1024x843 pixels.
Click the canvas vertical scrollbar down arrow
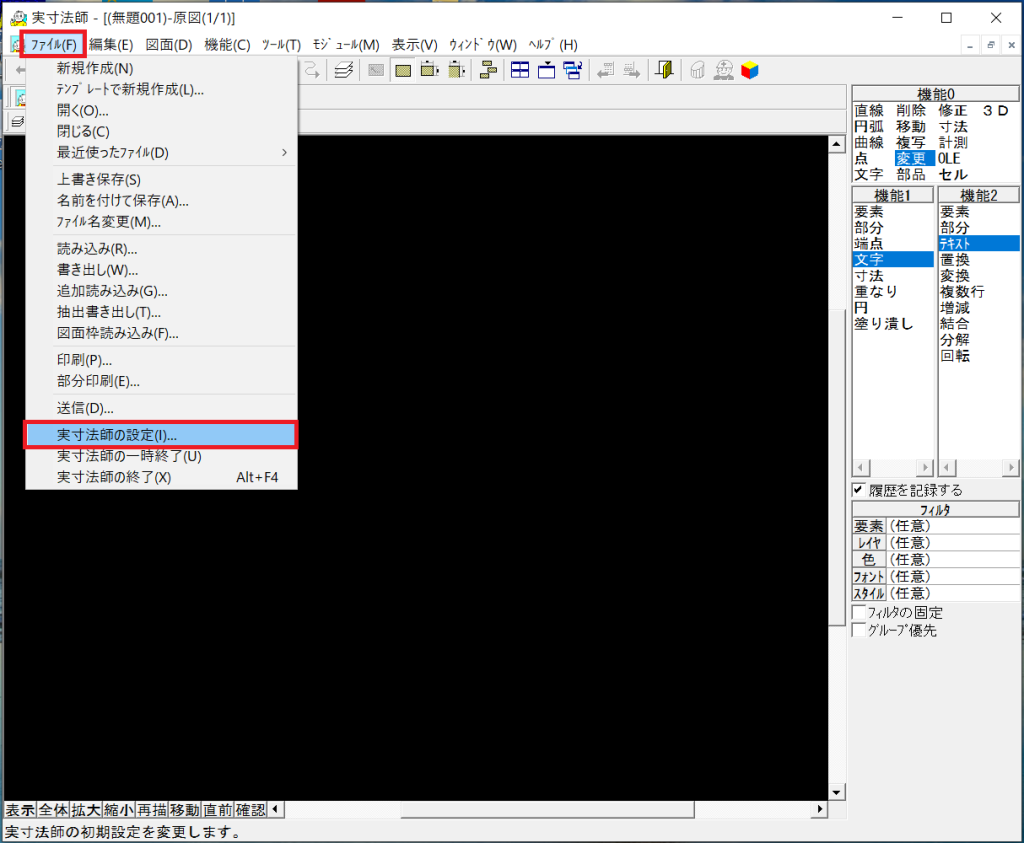click(837, 793)
